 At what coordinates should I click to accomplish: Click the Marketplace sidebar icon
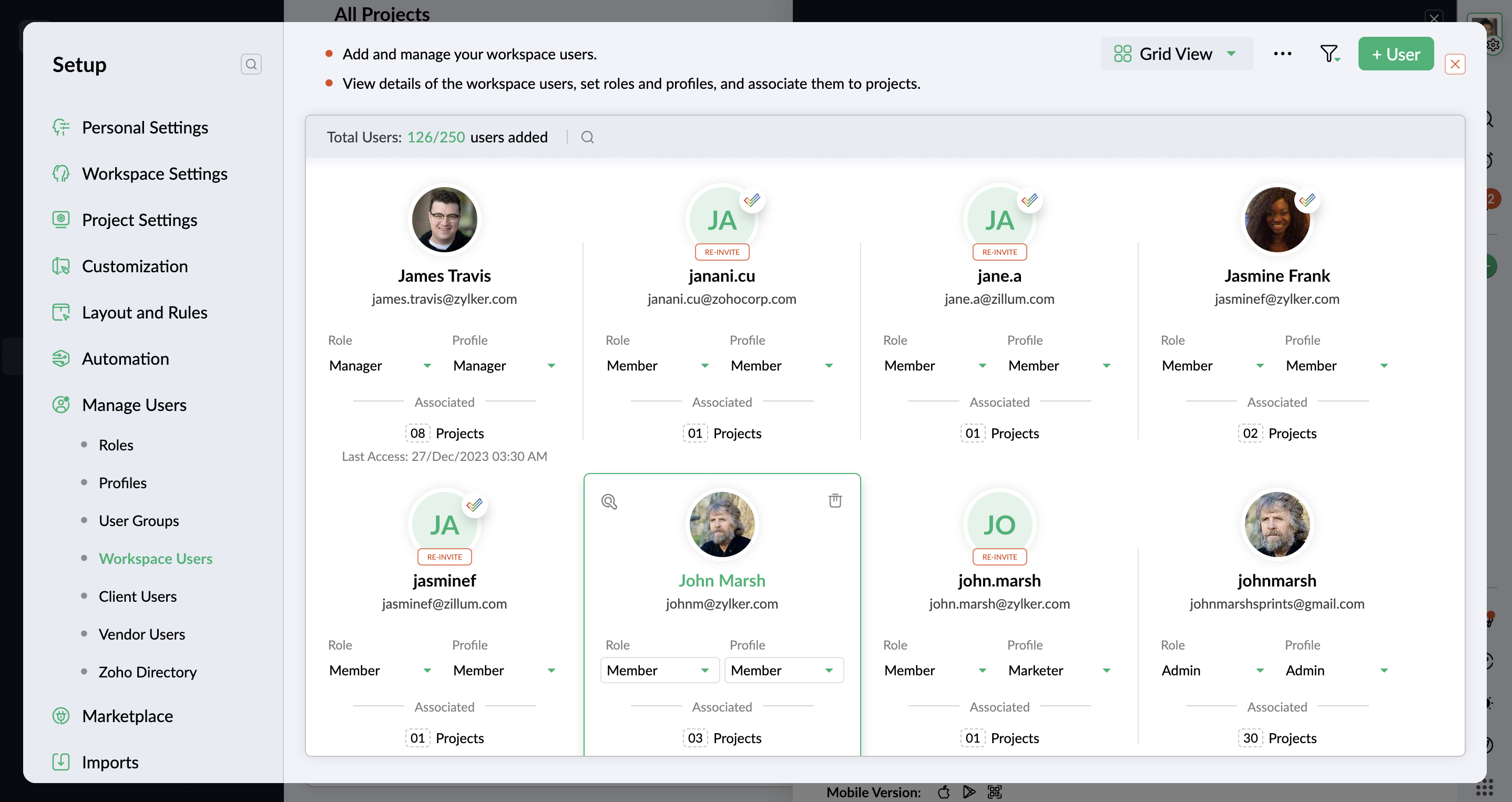pyautogui.click(x=61, y=716)
